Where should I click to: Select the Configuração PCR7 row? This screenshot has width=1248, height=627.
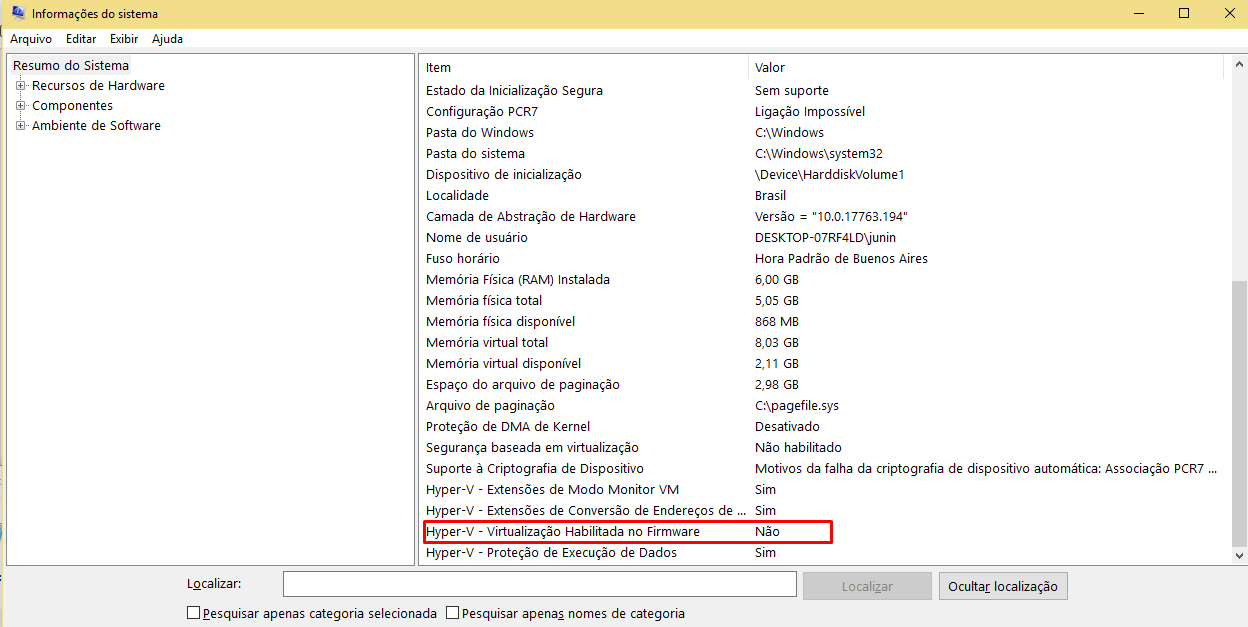821,112
